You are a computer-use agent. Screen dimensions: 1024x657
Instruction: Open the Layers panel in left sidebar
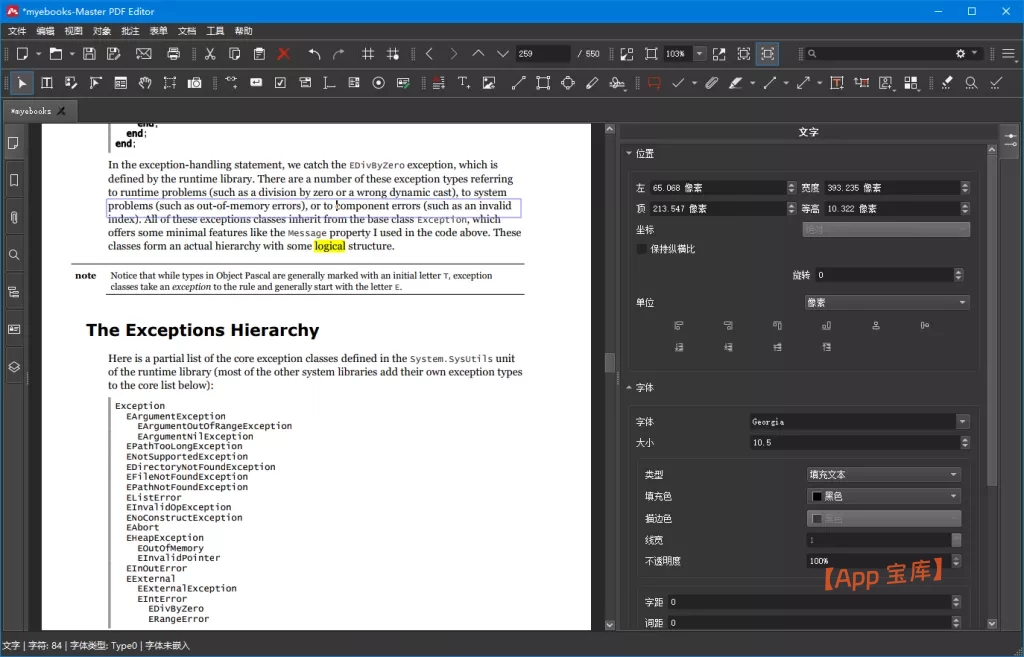(x=14, y=367)
